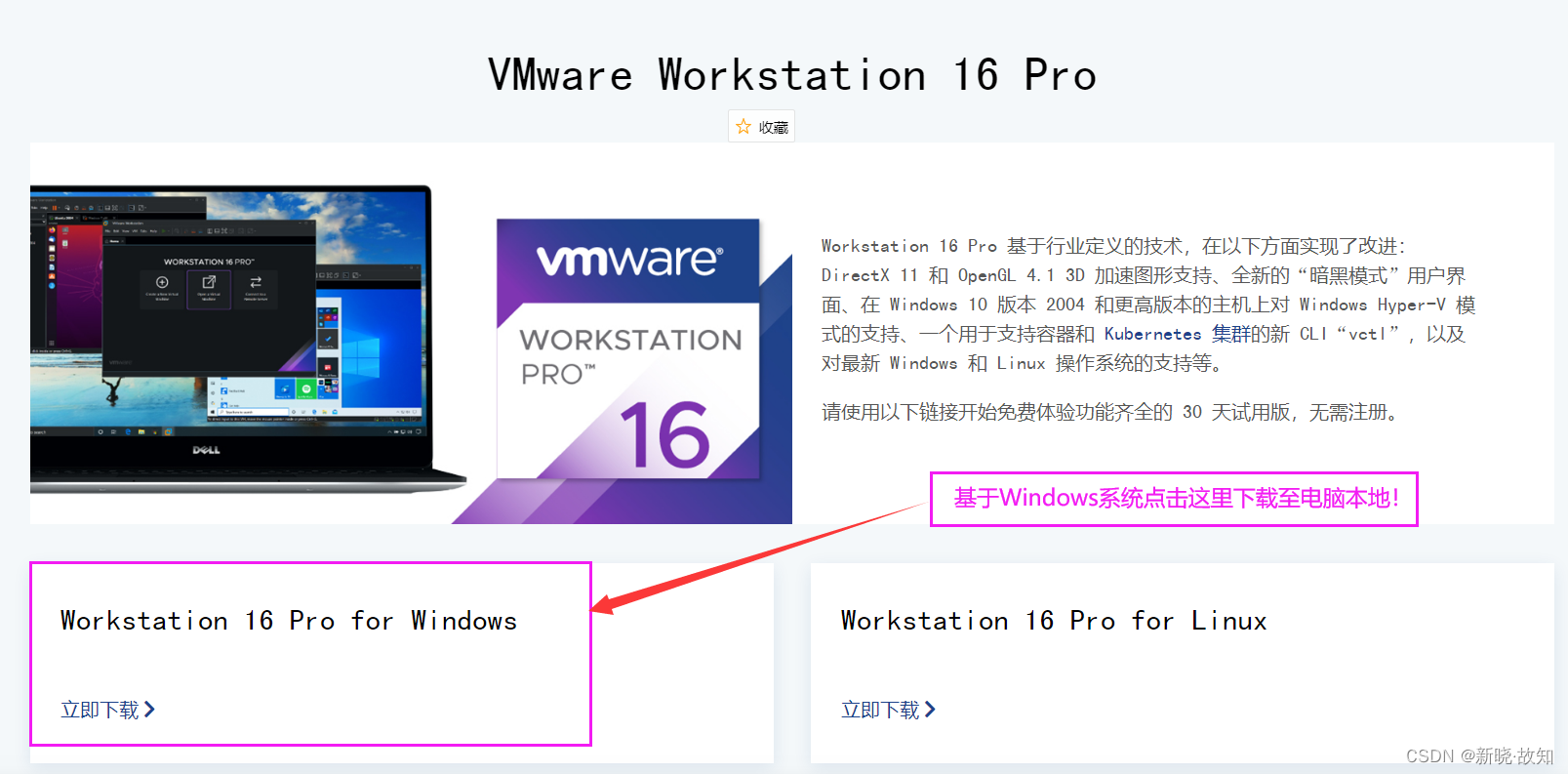Screen dimensions: 1568x774
Task: Click the vmware logo on product box
Action: coord(630,260)
